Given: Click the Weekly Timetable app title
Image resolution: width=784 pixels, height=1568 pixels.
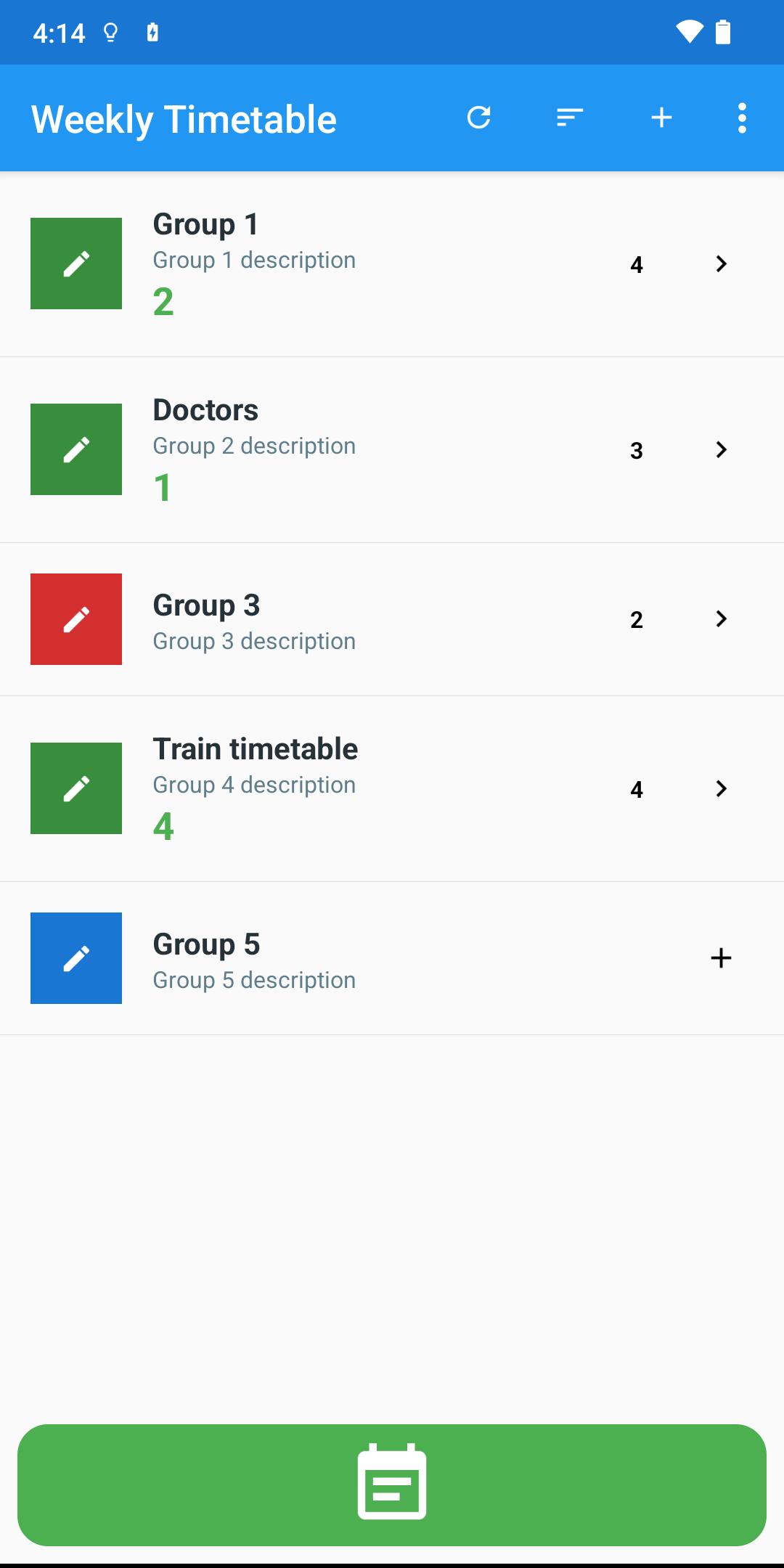Looking at the screenshot, I should 184,120.
